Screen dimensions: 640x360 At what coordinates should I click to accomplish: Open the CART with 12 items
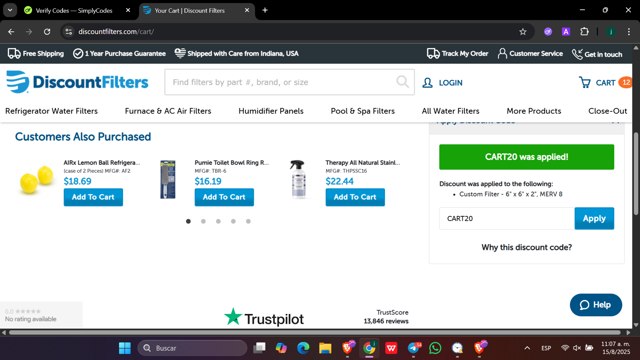[605, 83]
